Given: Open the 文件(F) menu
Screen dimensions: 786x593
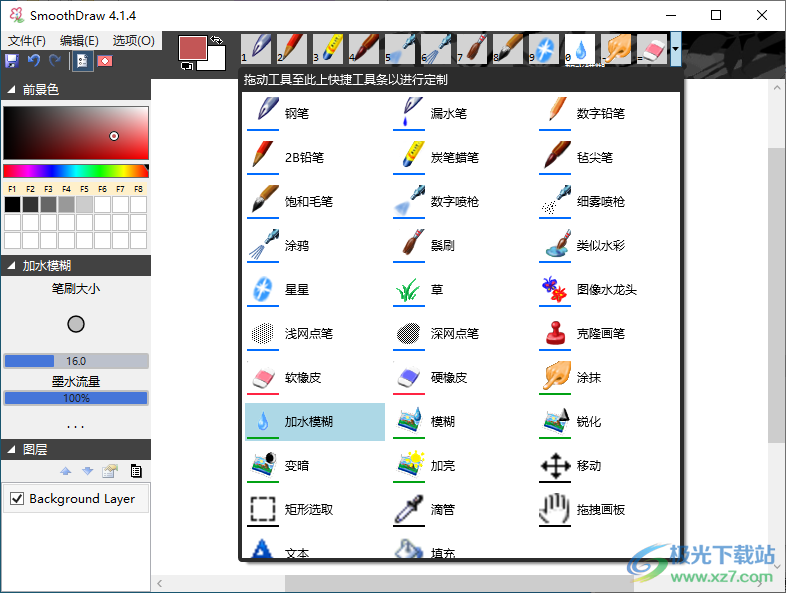Looking at the screenshot, I should [27, 41].
